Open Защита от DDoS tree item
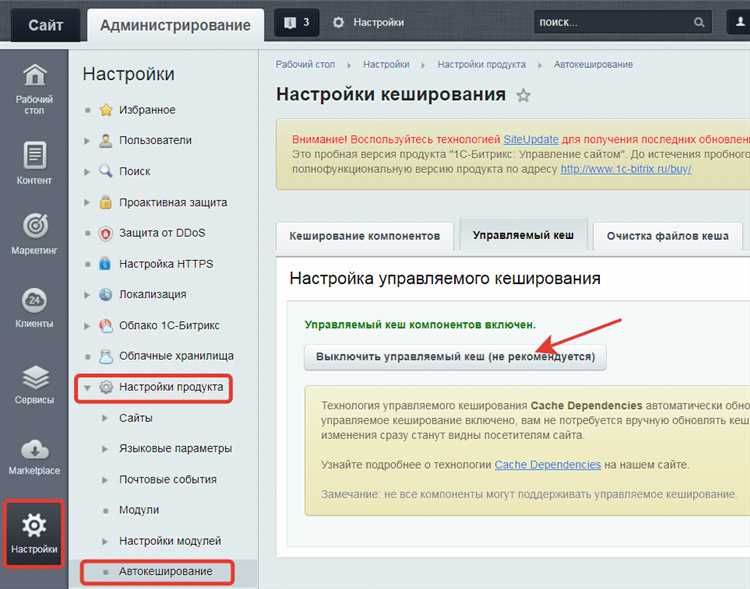 coord(162,233)
